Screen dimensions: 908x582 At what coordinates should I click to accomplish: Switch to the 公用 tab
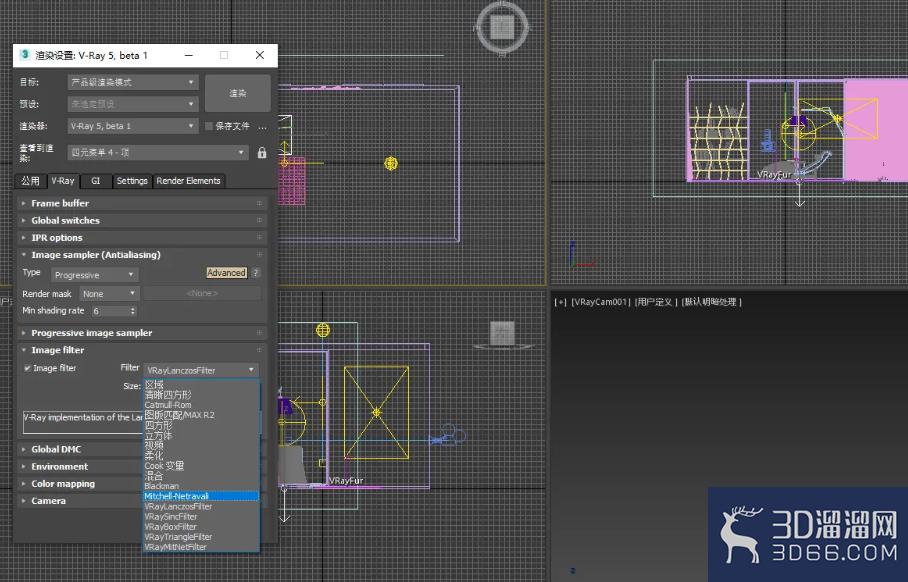pos(30,181)
